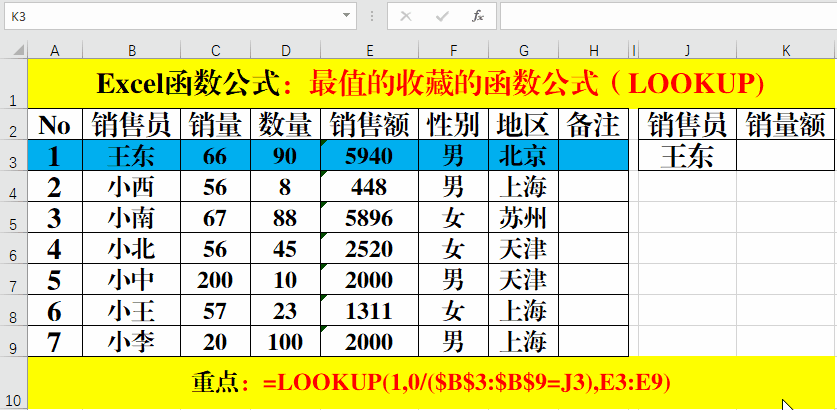The width and height of the screenshot is (837, 410).
Task: Click the 小南 cell
Action: tap(131, 217)
